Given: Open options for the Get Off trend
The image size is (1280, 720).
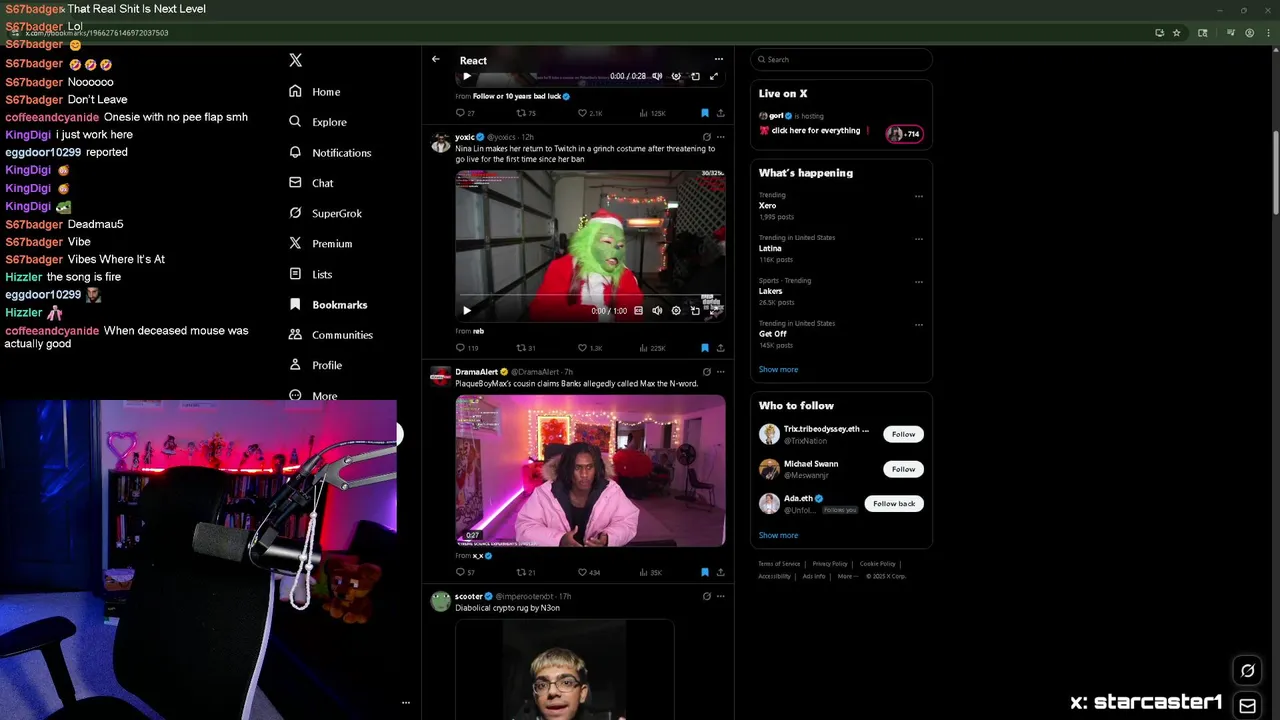Looking at the screenshot, I should (919, 324).
